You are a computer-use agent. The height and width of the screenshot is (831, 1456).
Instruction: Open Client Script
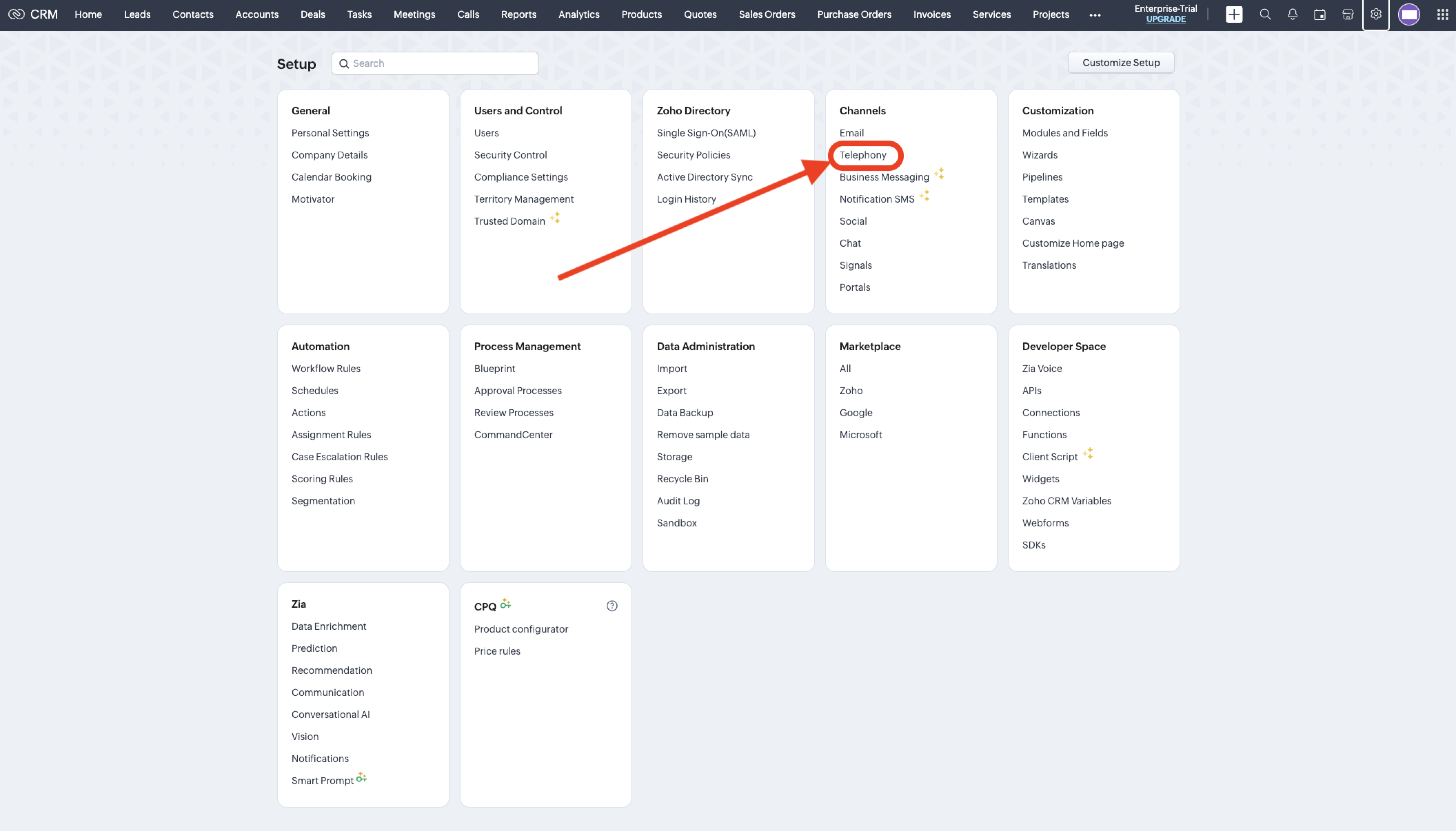(1050, 456)
